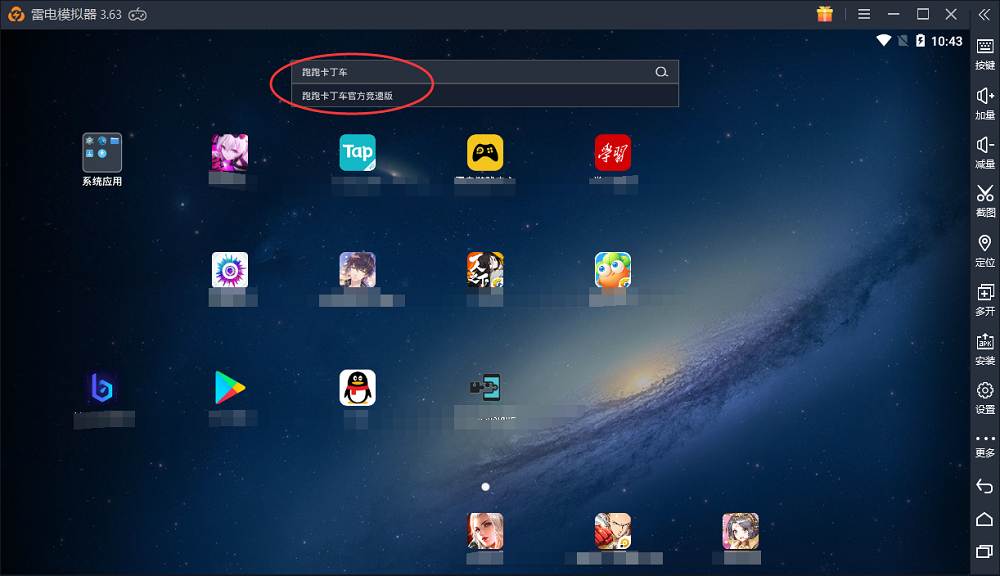Click the Android back arrow button

pyautogui.click(x=985, y=487)
